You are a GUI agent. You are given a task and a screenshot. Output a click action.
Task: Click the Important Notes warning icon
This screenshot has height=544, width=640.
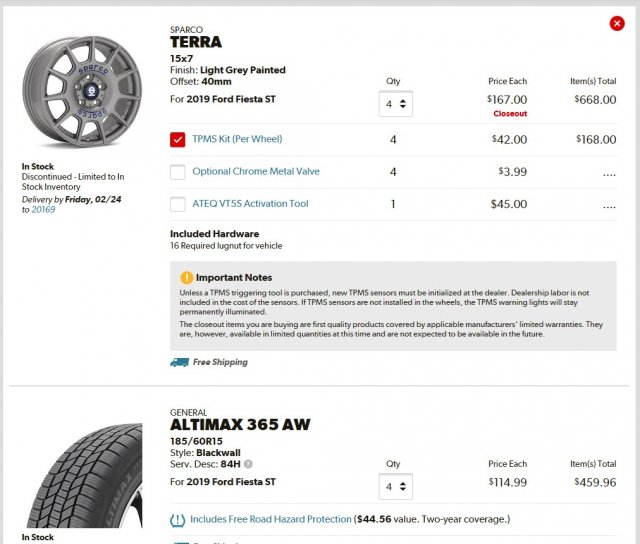click(x=186, y=277)
